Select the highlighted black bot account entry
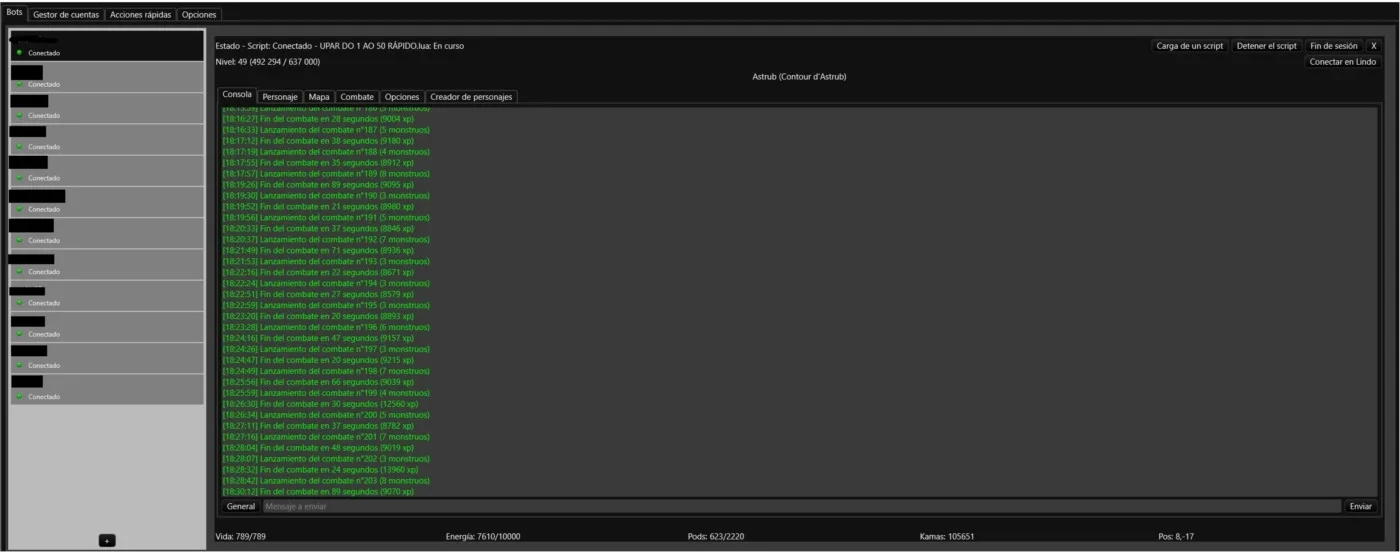1400x552 pixels. click(x=106, y=46)
